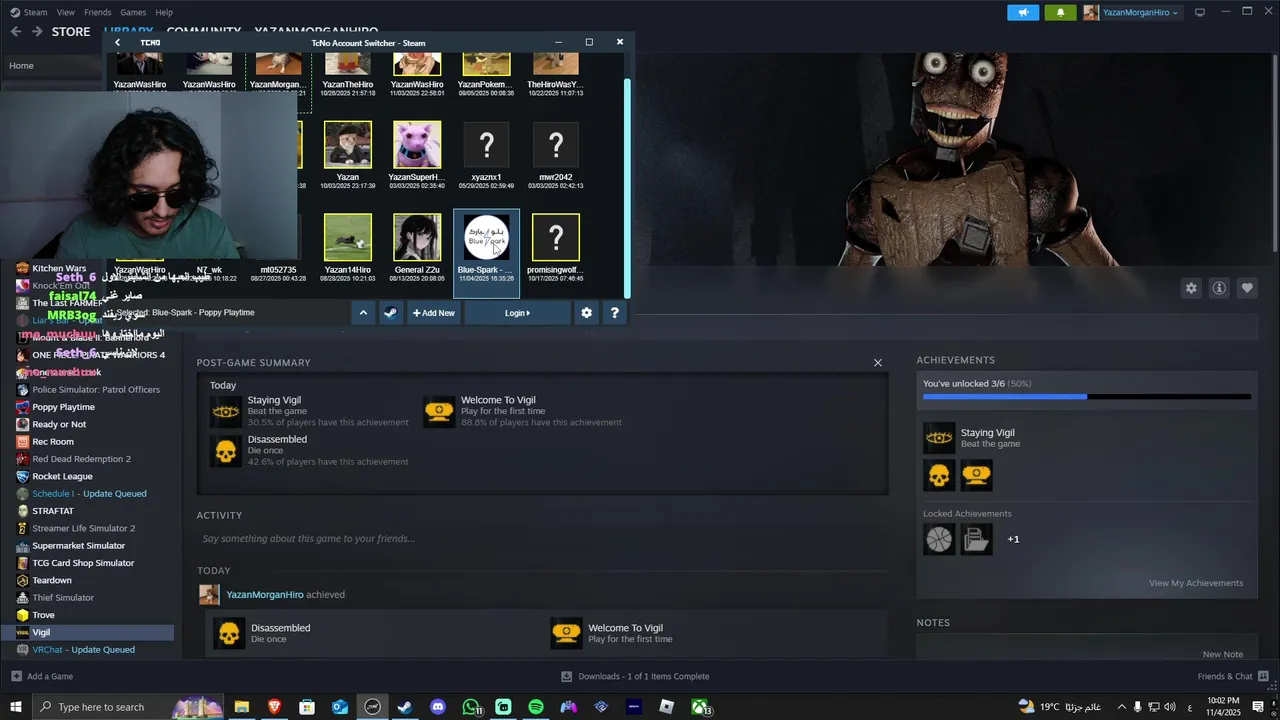Select the mwr2042 account
Screen dimensions: 1280x720
pos(555,154)
